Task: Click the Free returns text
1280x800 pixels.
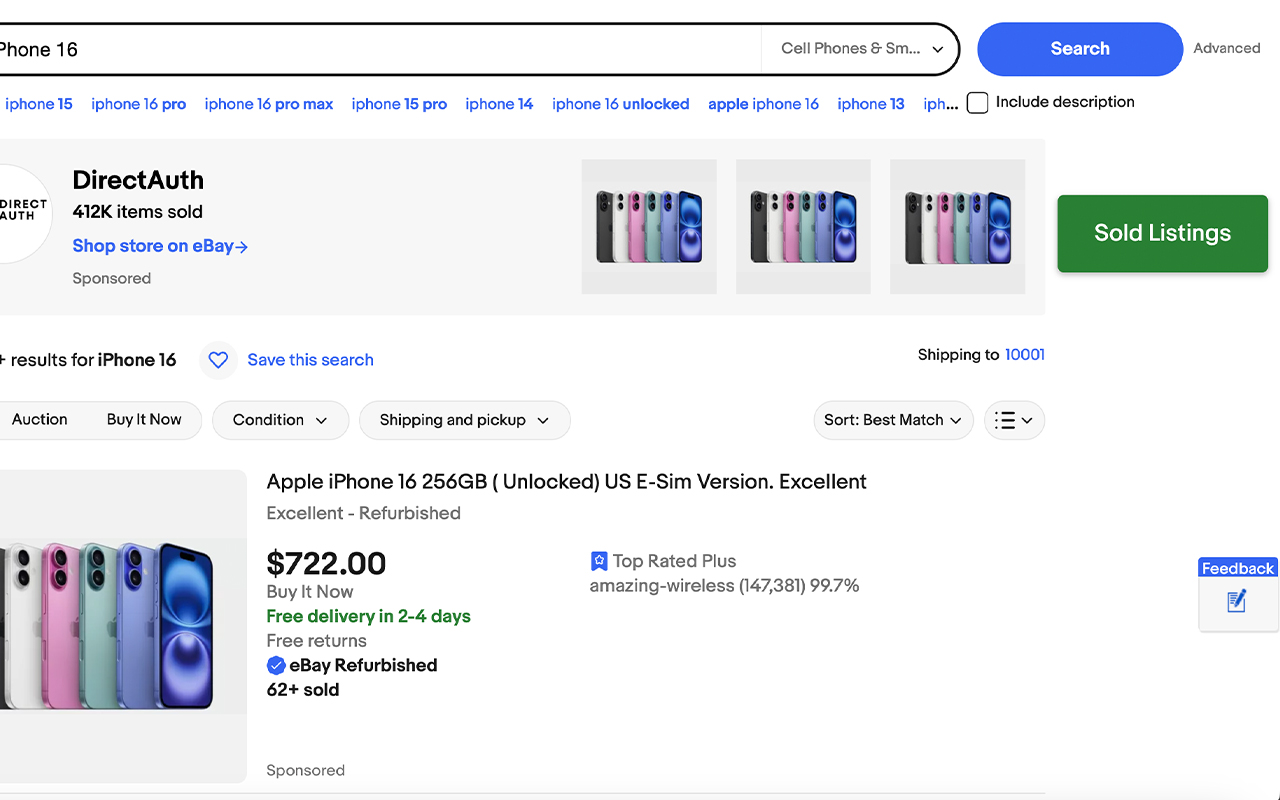Action: pos(316,641)
